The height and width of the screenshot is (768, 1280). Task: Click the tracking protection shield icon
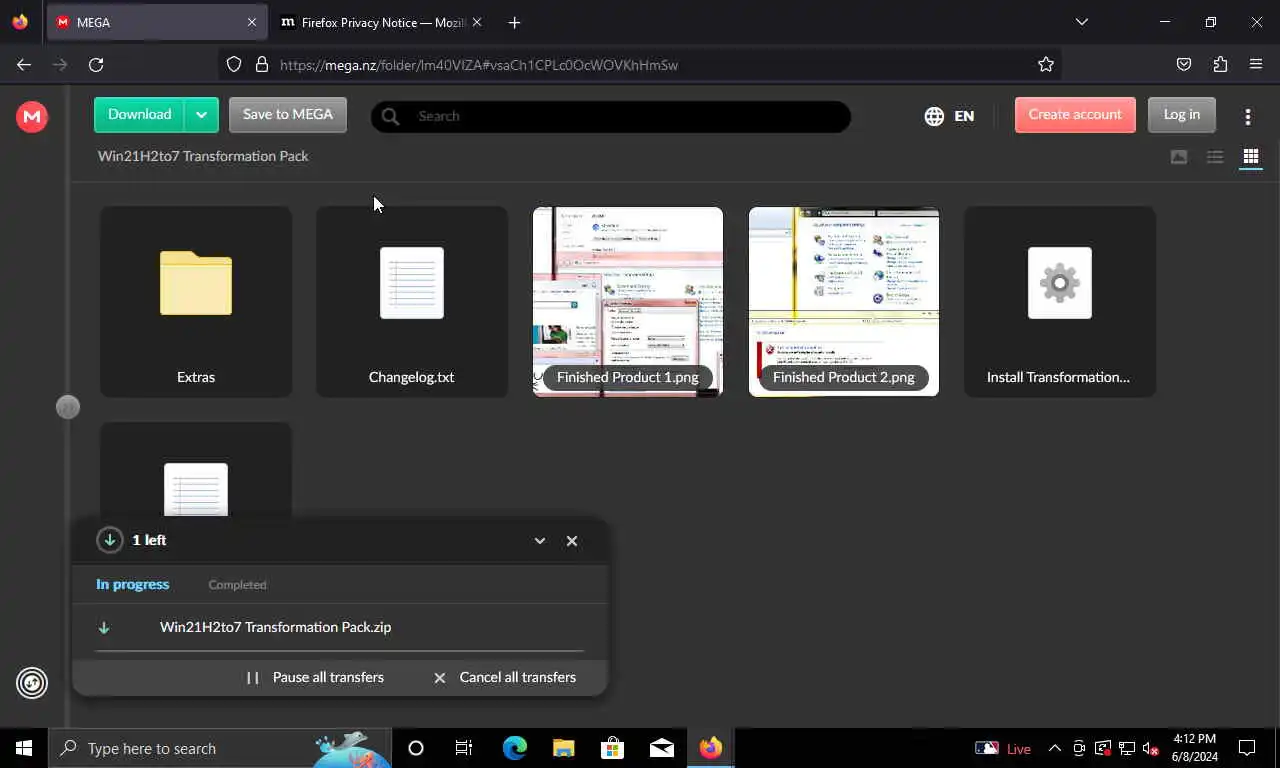(234, 65)
